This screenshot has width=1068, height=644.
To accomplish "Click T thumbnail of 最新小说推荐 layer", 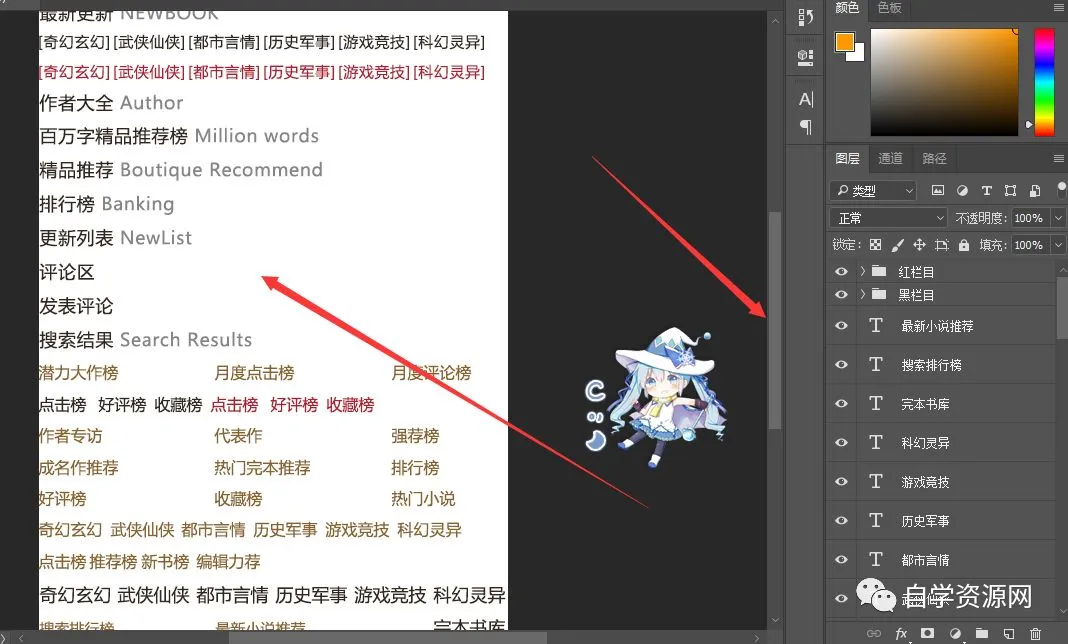I will tap(876, 326).
